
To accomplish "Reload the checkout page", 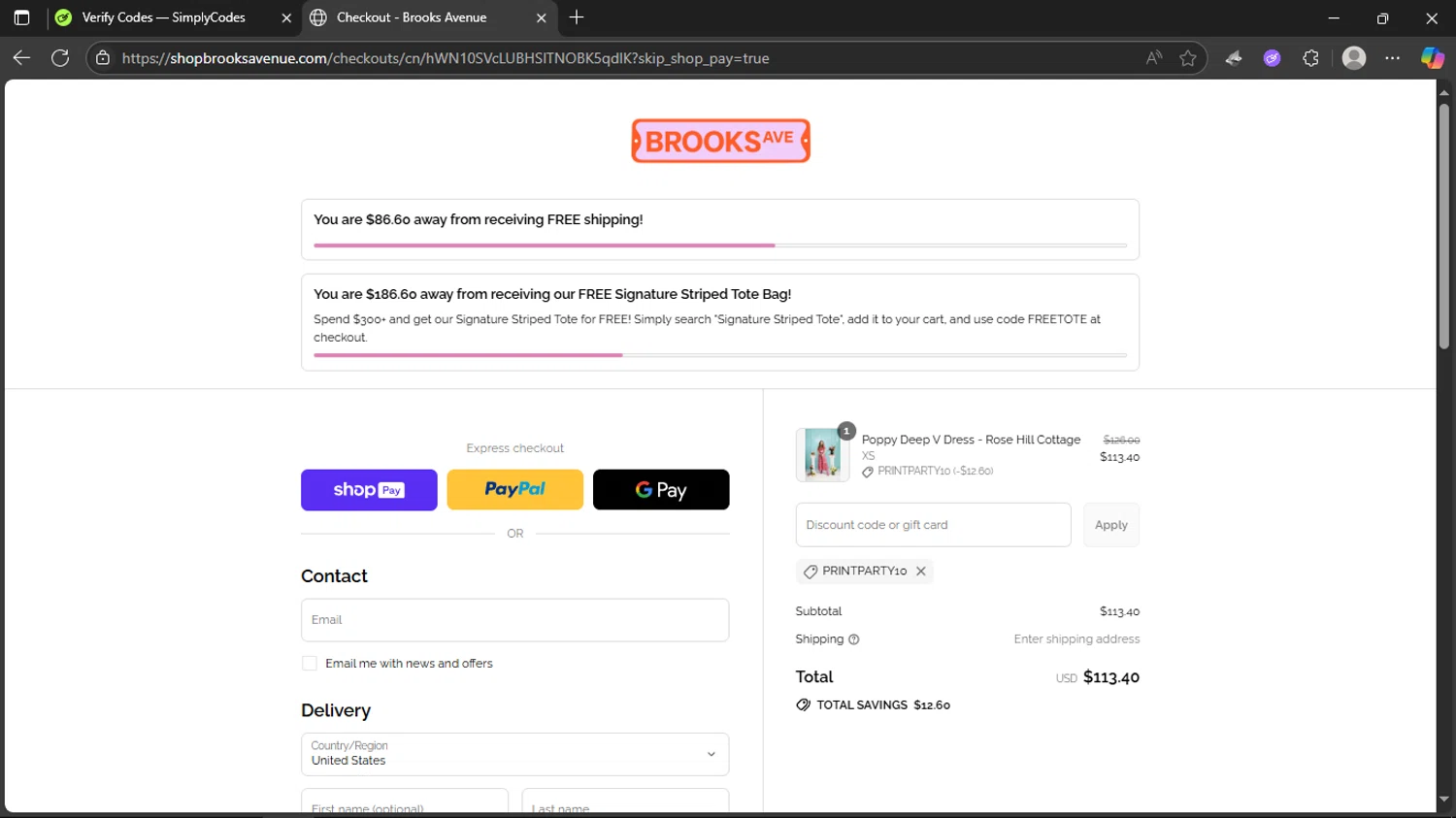I will pyautogui.click(x=60, y=58).
